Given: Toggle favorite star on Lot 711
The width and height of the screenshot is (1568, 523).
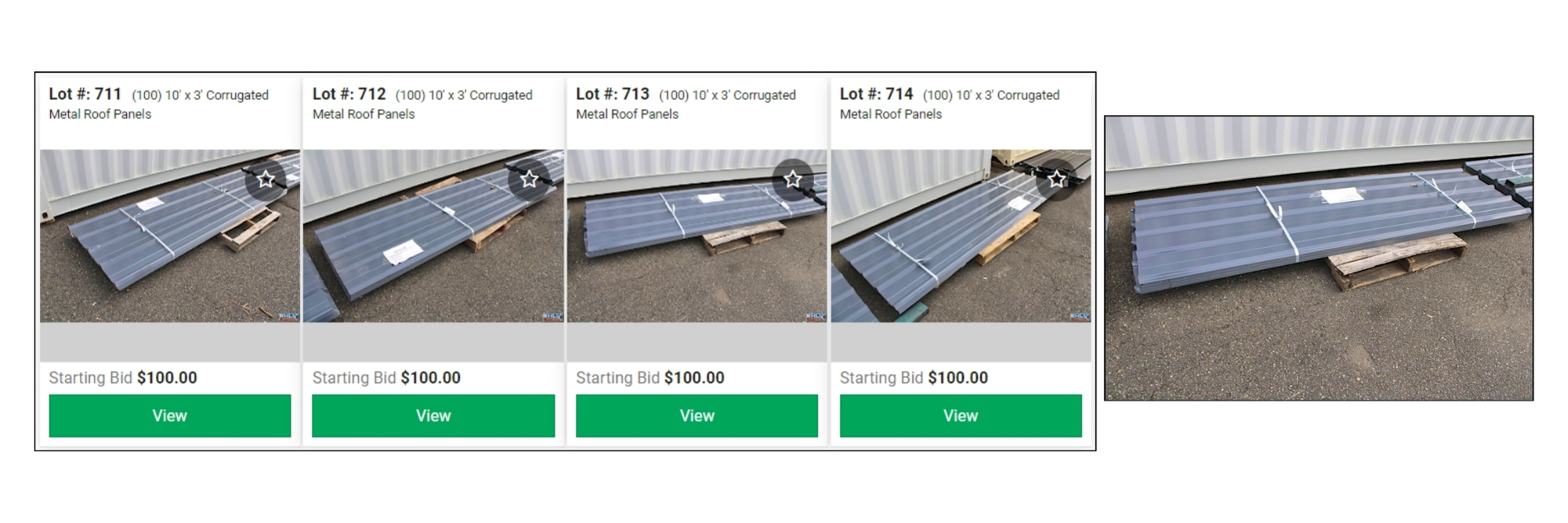Looking at the screenshot, I should 266,180.
